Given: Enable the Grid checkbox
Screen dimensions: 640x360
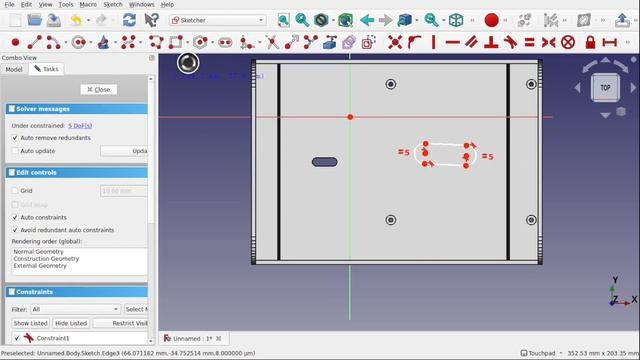Looking at the screenshot, I should point(15,191).
